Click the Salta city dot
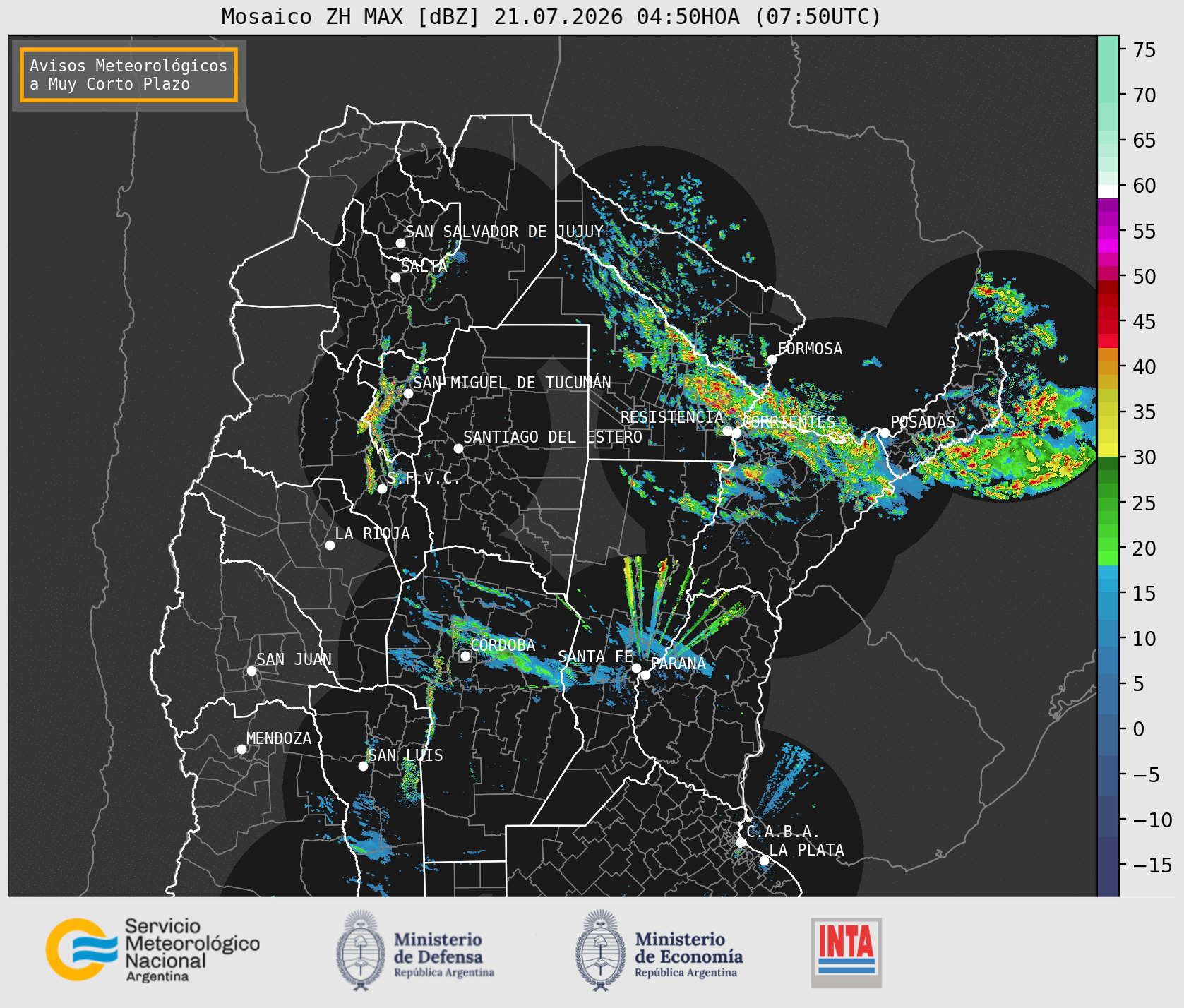 pos(395,277)
